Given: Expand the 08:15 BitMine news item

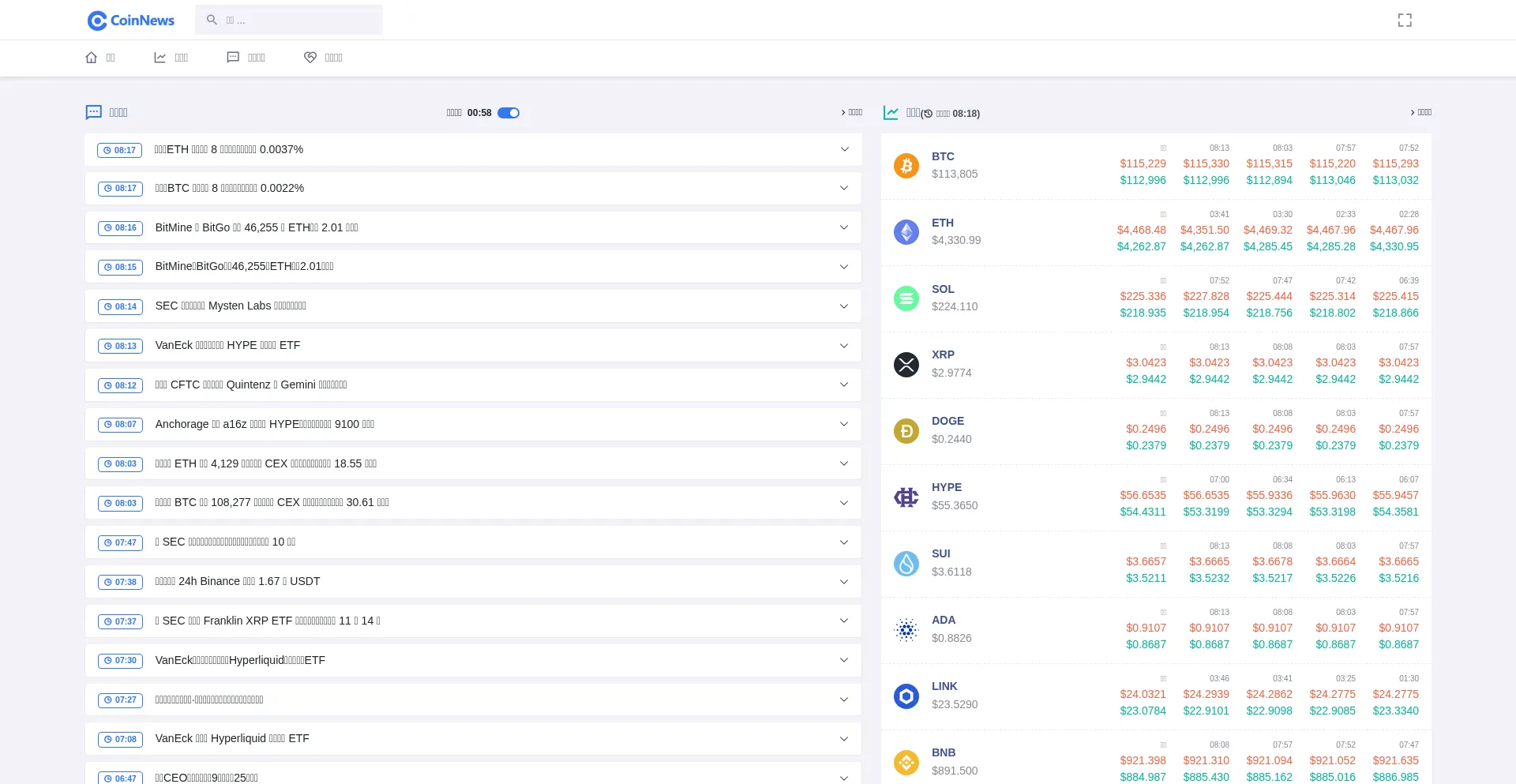Looking at the screenshot, I should (x=844, y=267).
